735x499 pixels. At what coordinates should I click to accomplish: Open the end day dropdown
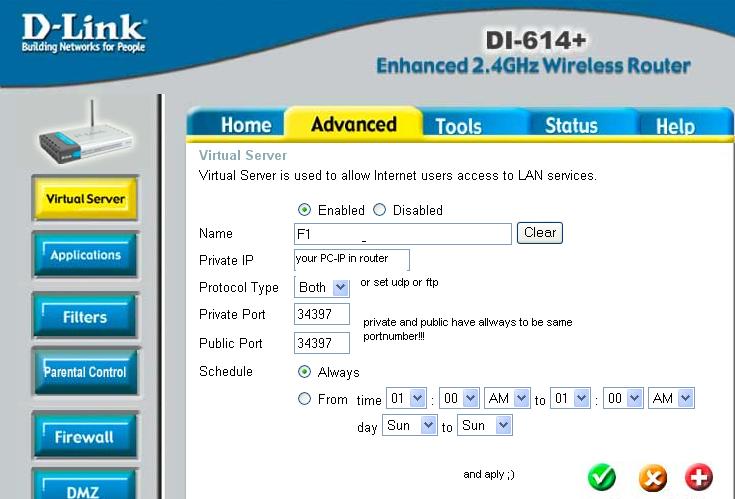(485, 425)
